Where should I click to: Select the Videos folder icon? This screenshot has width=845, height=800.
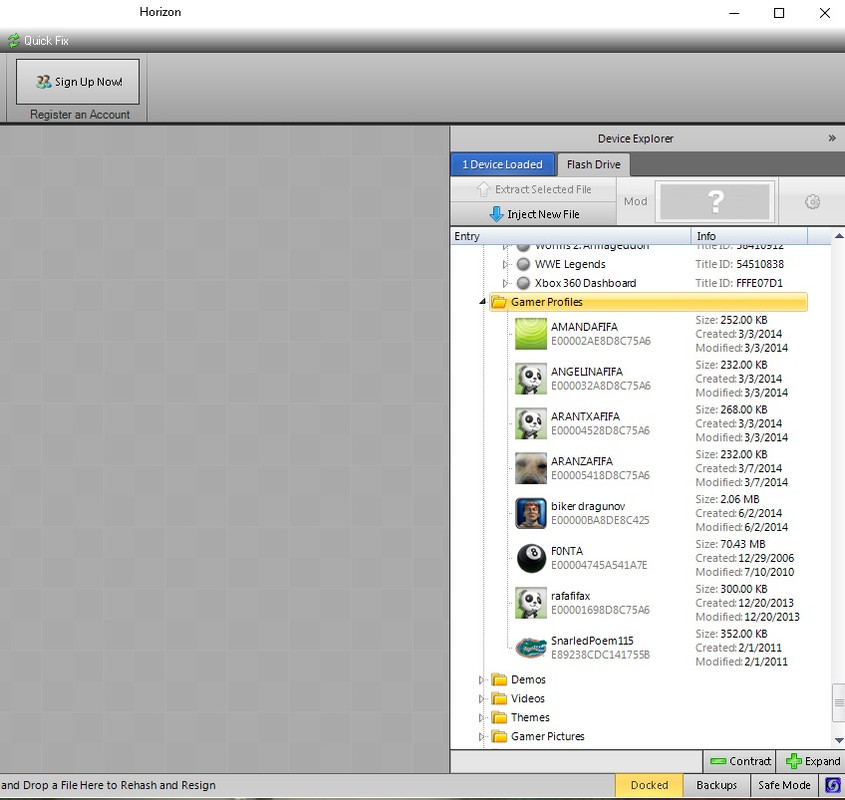[499, 699]
